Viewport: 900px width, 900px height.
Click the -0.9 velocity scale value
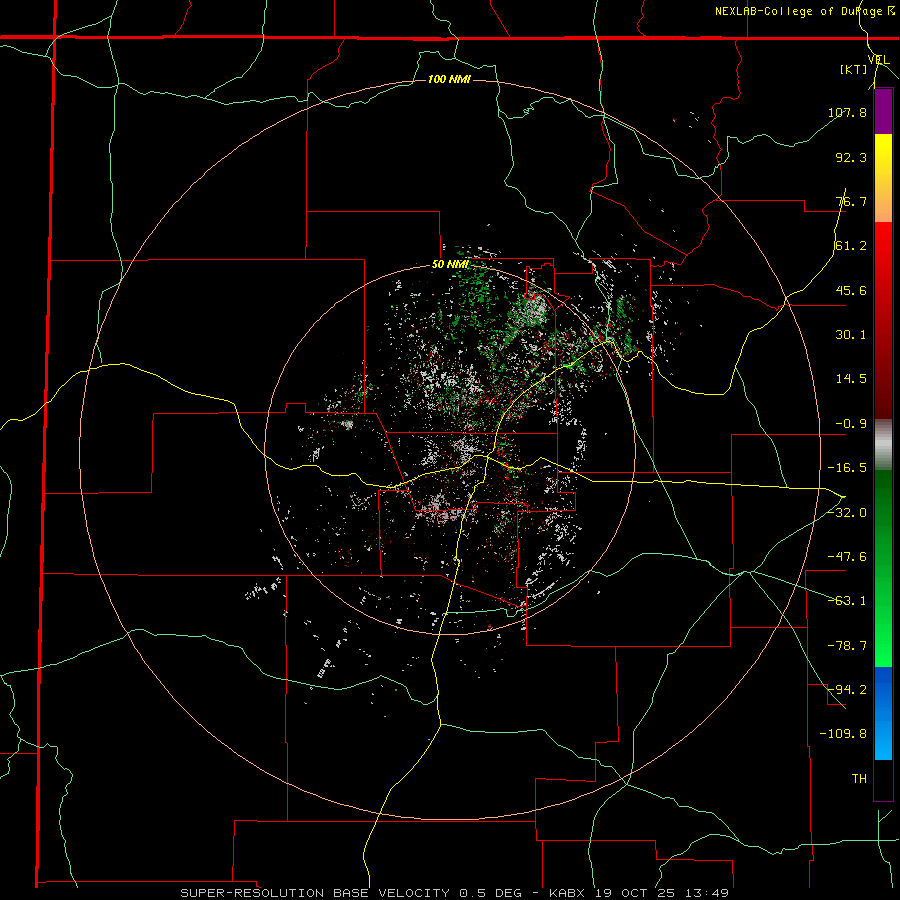851,424
